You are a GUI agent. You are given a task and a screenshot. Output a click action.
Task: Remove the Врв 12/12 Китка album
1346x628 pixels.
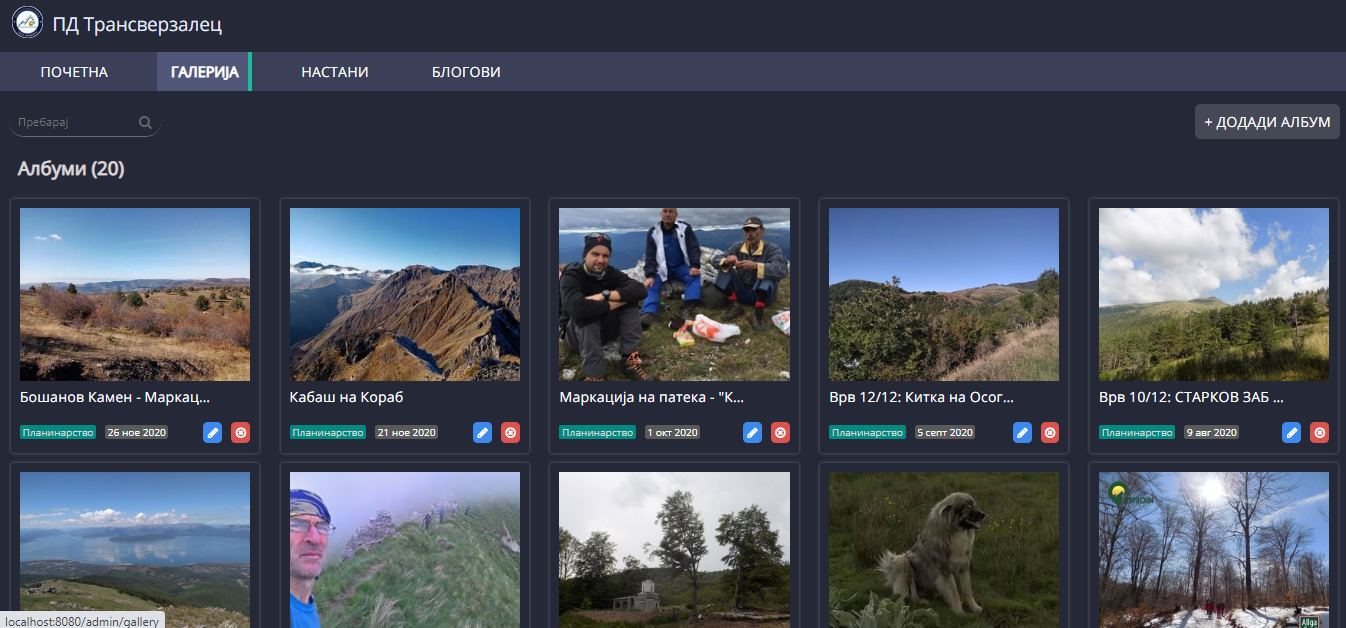pyautogui.click(x=1050, y=433)
